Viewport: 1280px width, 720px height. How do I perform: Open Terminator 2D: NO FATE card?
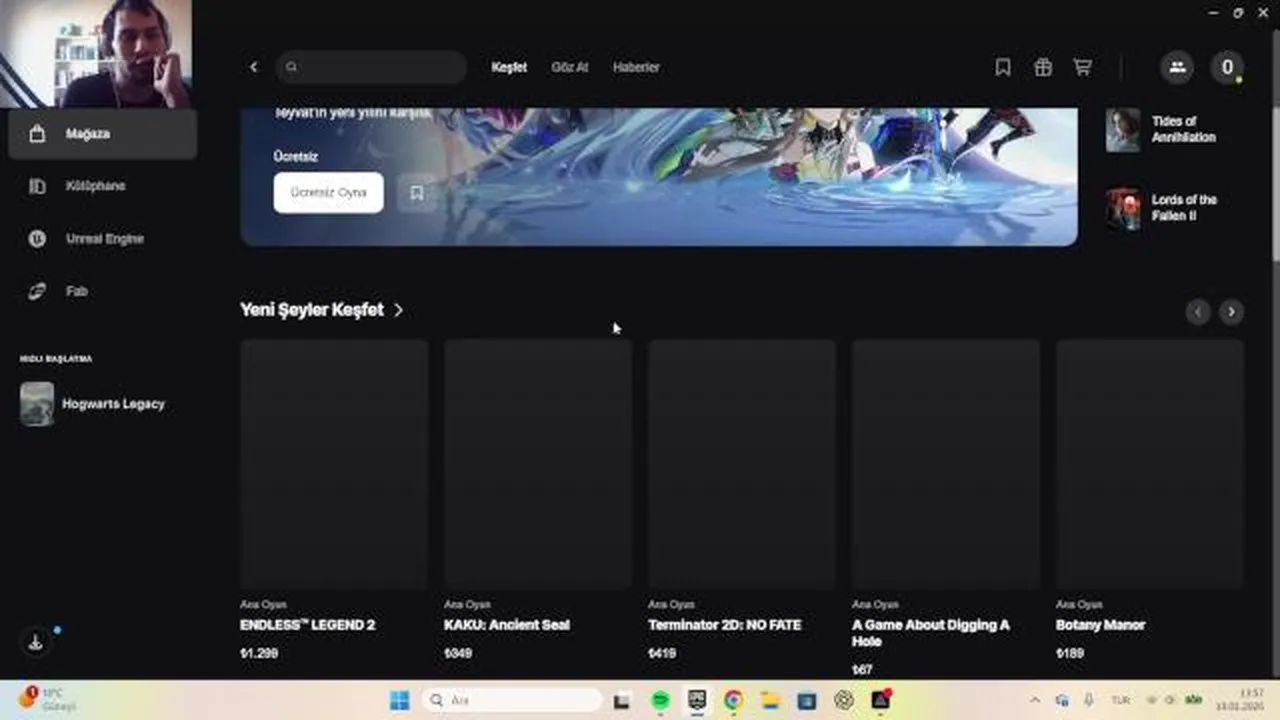click(x=742, y=500)
